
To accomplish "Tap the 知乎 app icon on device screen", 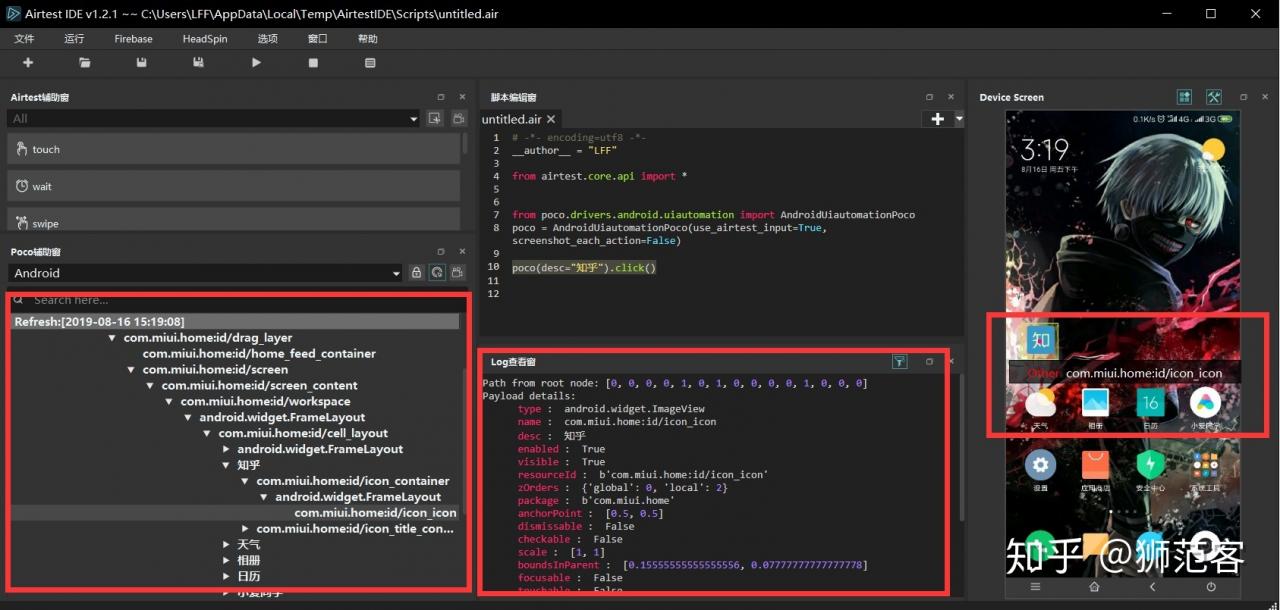I will (x=1041, y=340).
